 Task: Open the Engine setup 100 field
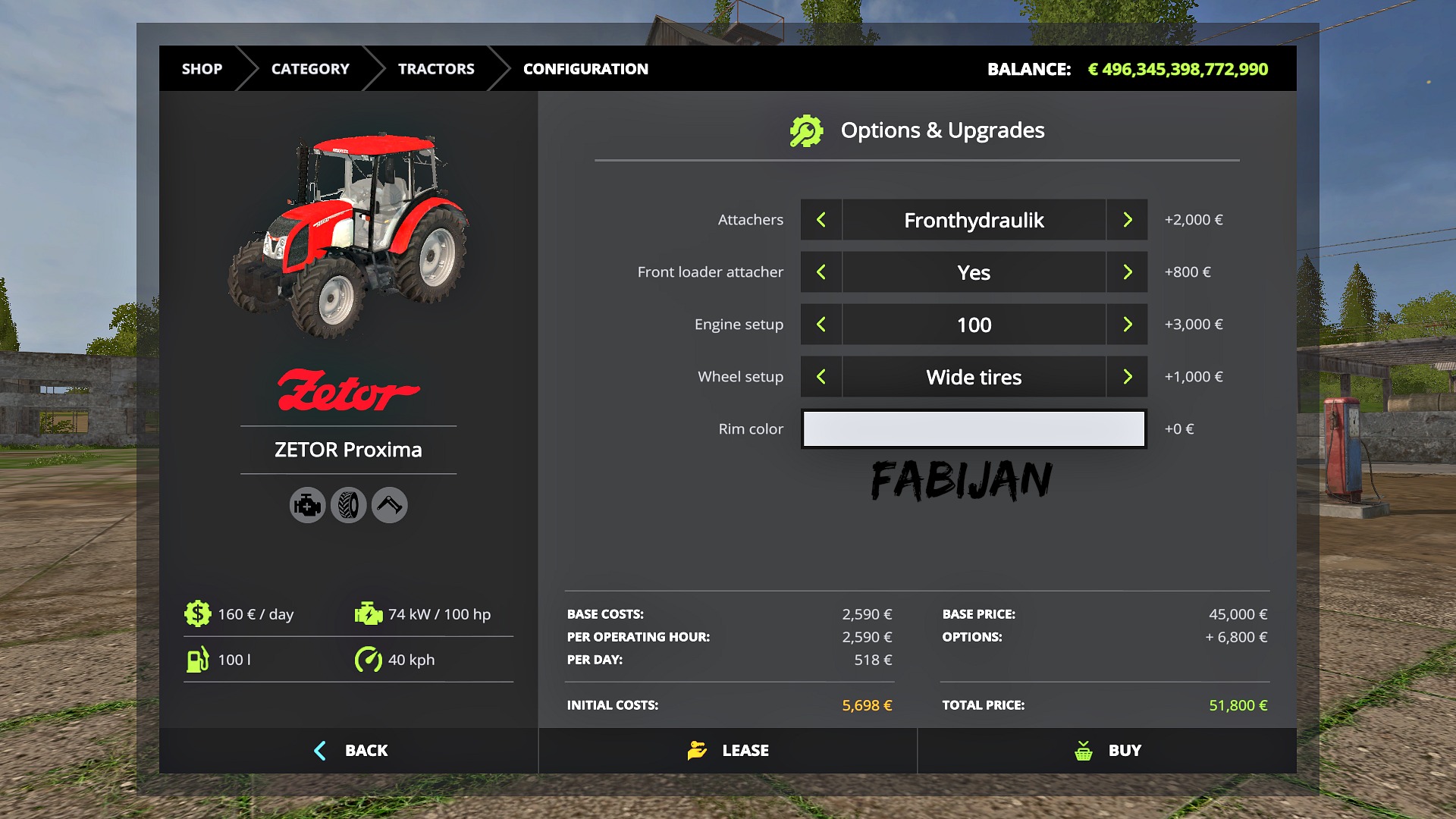coord(974,325)
